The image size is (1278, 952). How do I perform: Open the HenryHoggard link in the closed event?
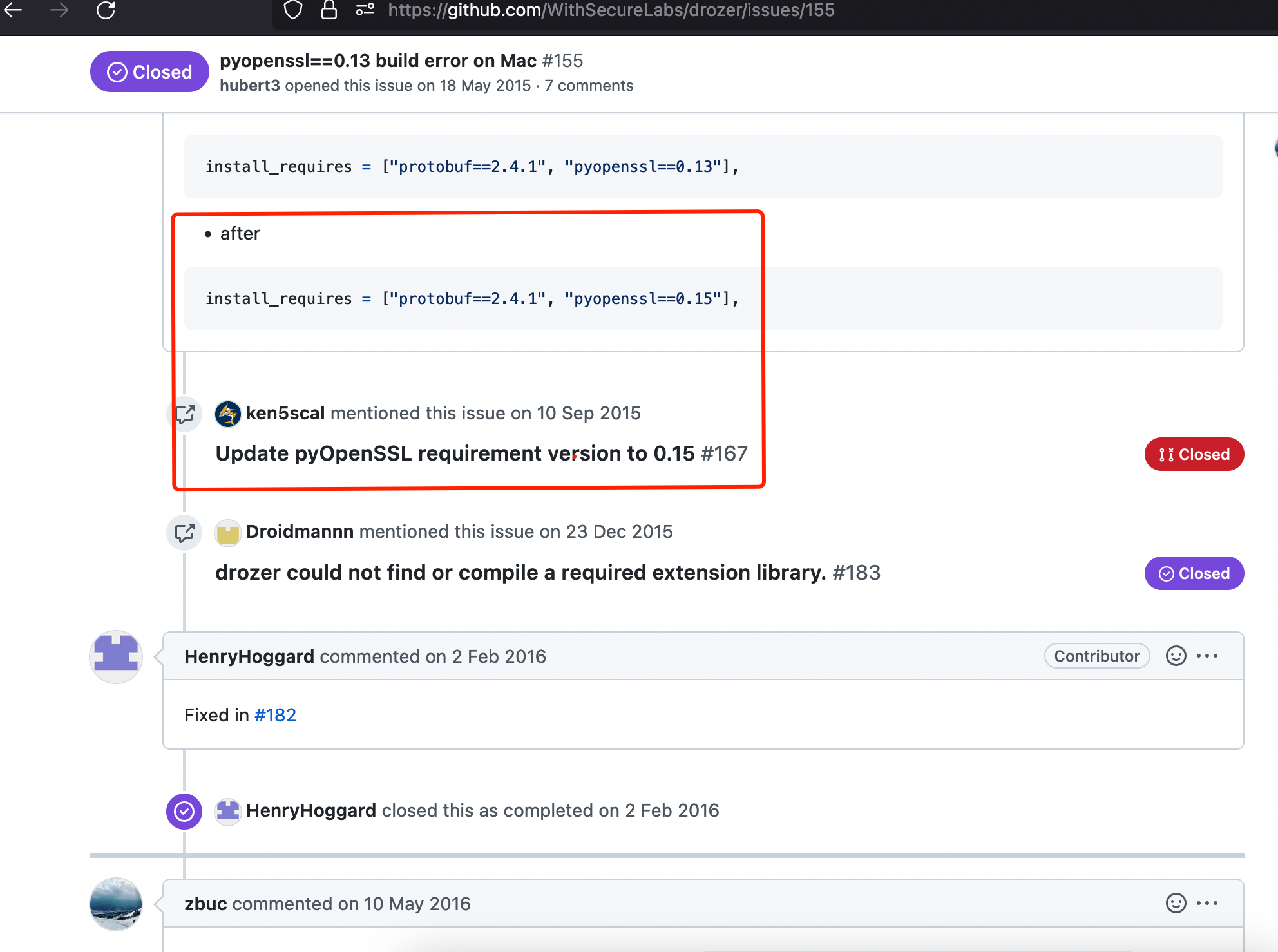(x=311, y=810)
